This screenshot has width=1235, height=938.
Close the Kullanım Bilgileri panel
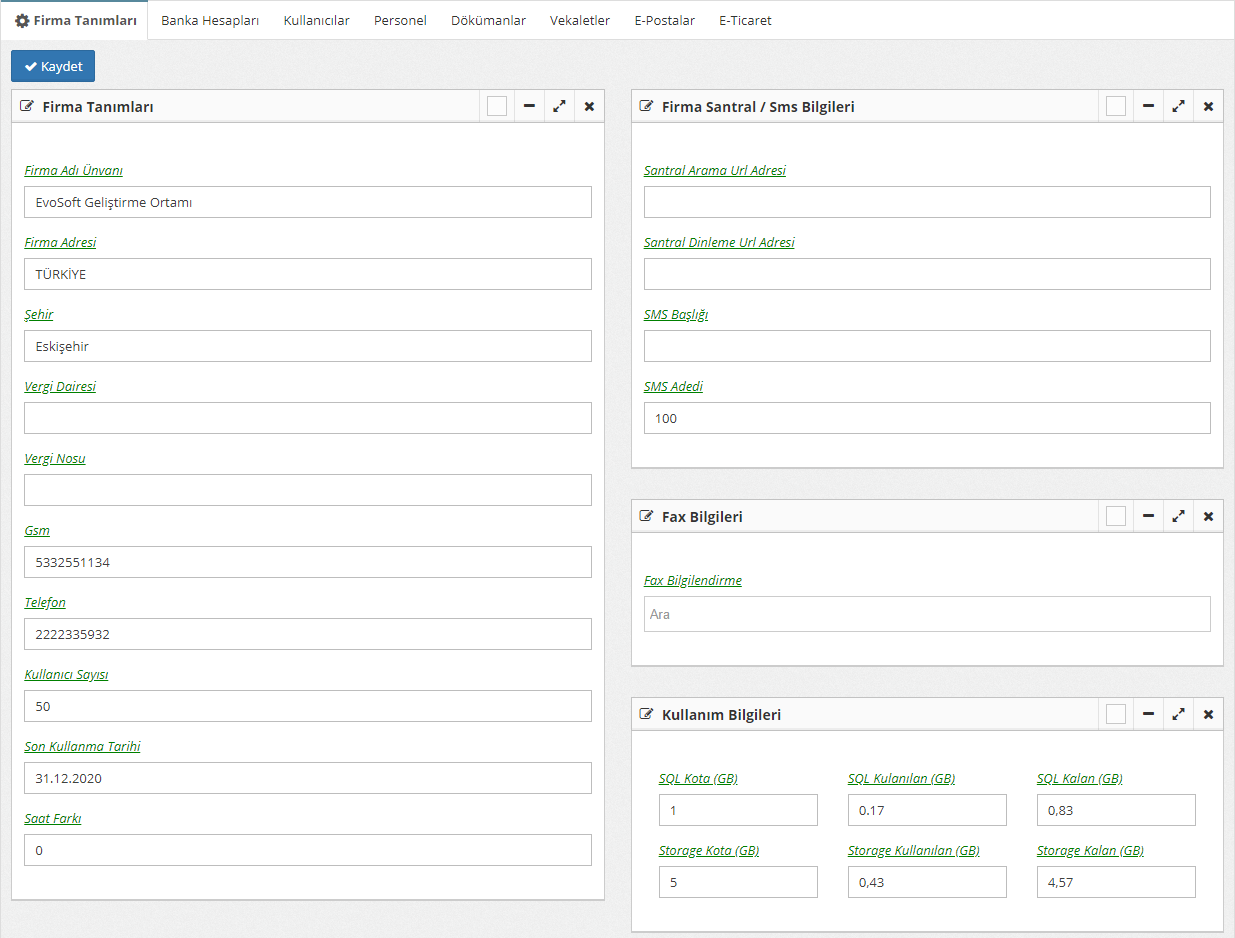click(1208, 714)
